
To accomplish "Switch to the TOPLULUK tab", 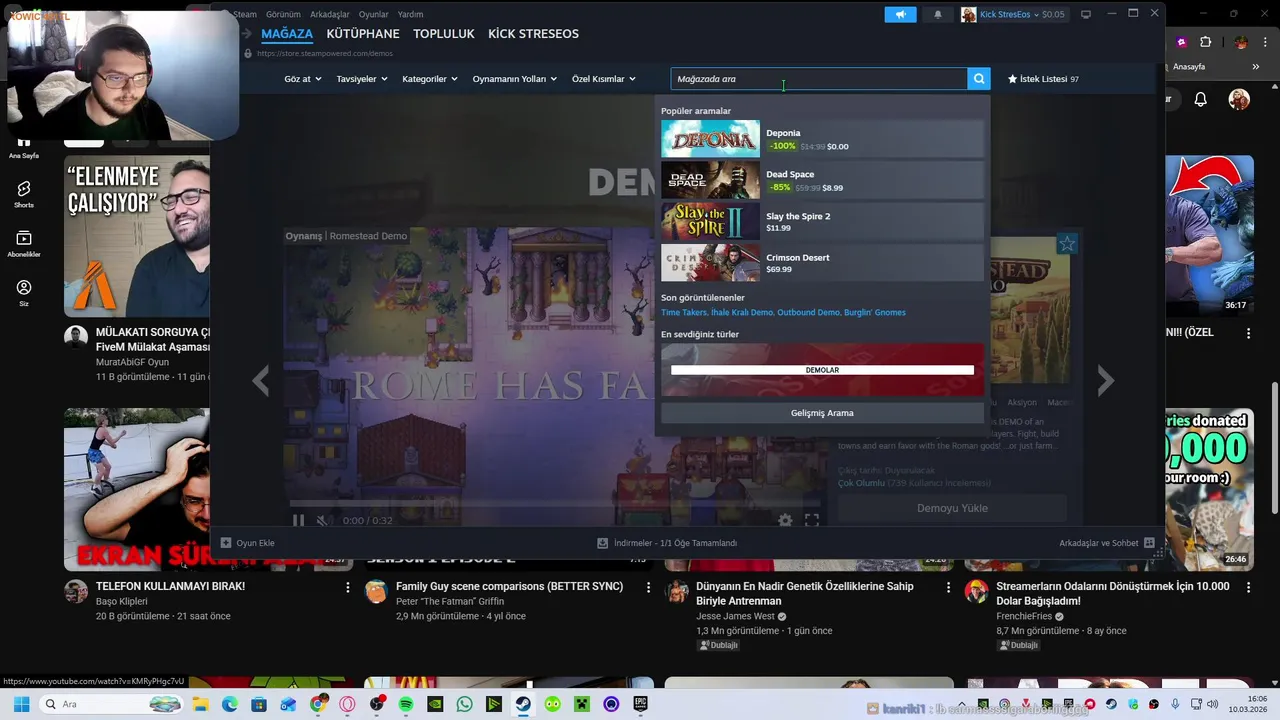I will coord(444,34).
